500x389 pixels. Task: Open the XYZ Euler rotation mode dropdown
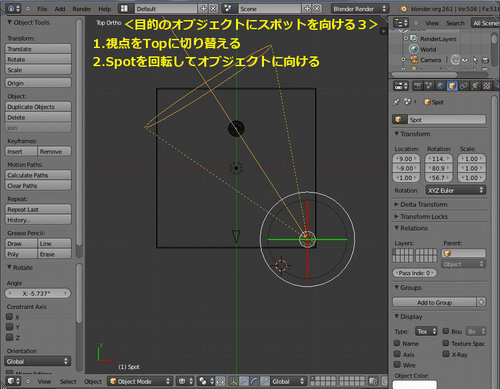(455, 190)
